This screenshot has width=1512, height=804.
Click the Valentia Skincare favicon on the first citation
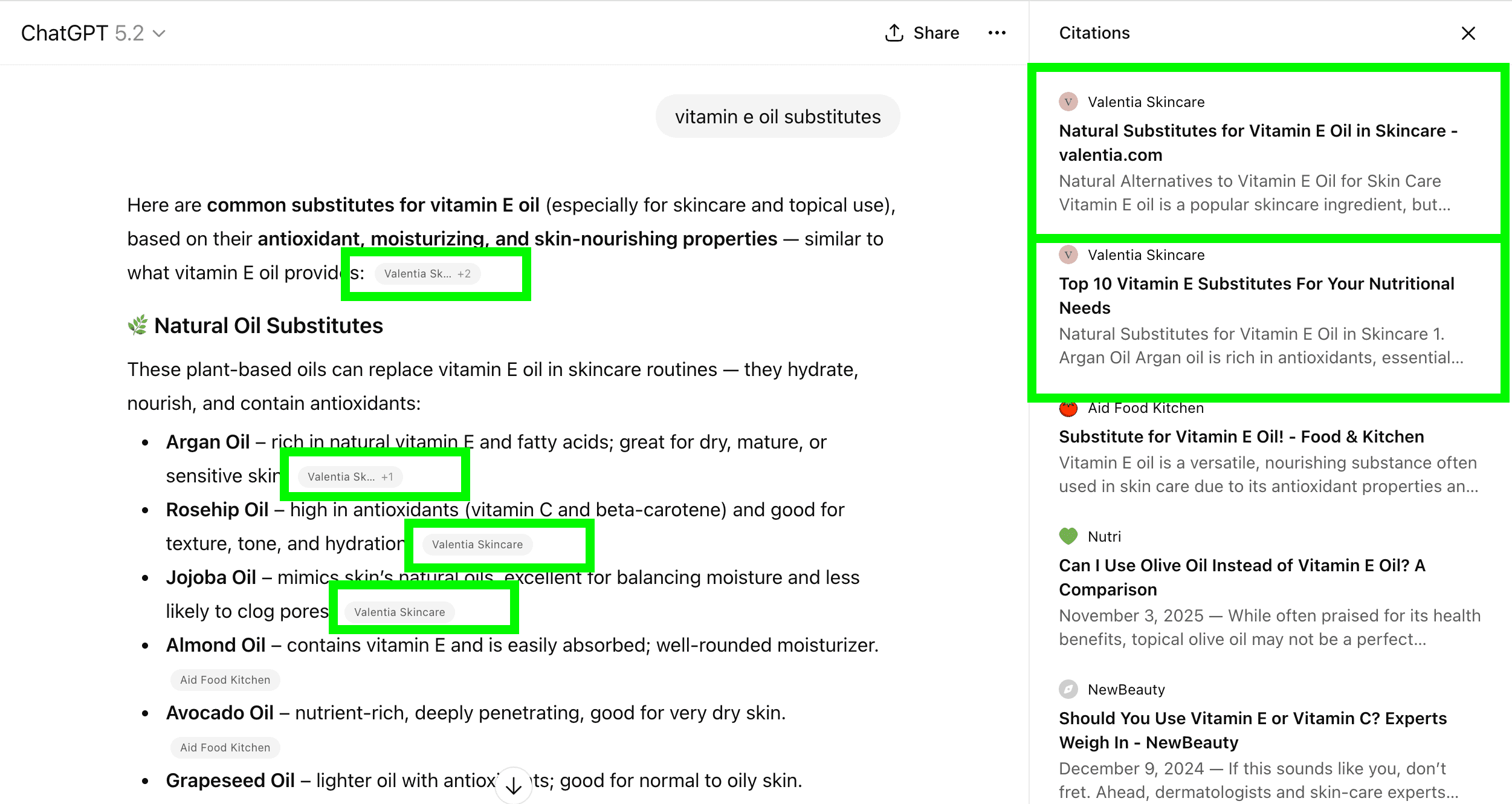point(1068,102)
